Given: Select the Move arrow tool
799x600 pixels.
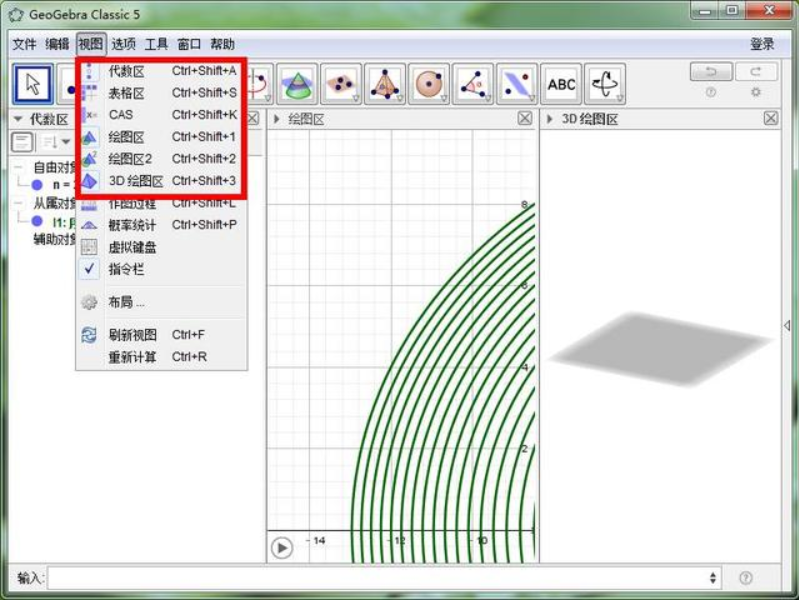Looking at the screenshot, I should pyautogui.click(x=33, y=84).
